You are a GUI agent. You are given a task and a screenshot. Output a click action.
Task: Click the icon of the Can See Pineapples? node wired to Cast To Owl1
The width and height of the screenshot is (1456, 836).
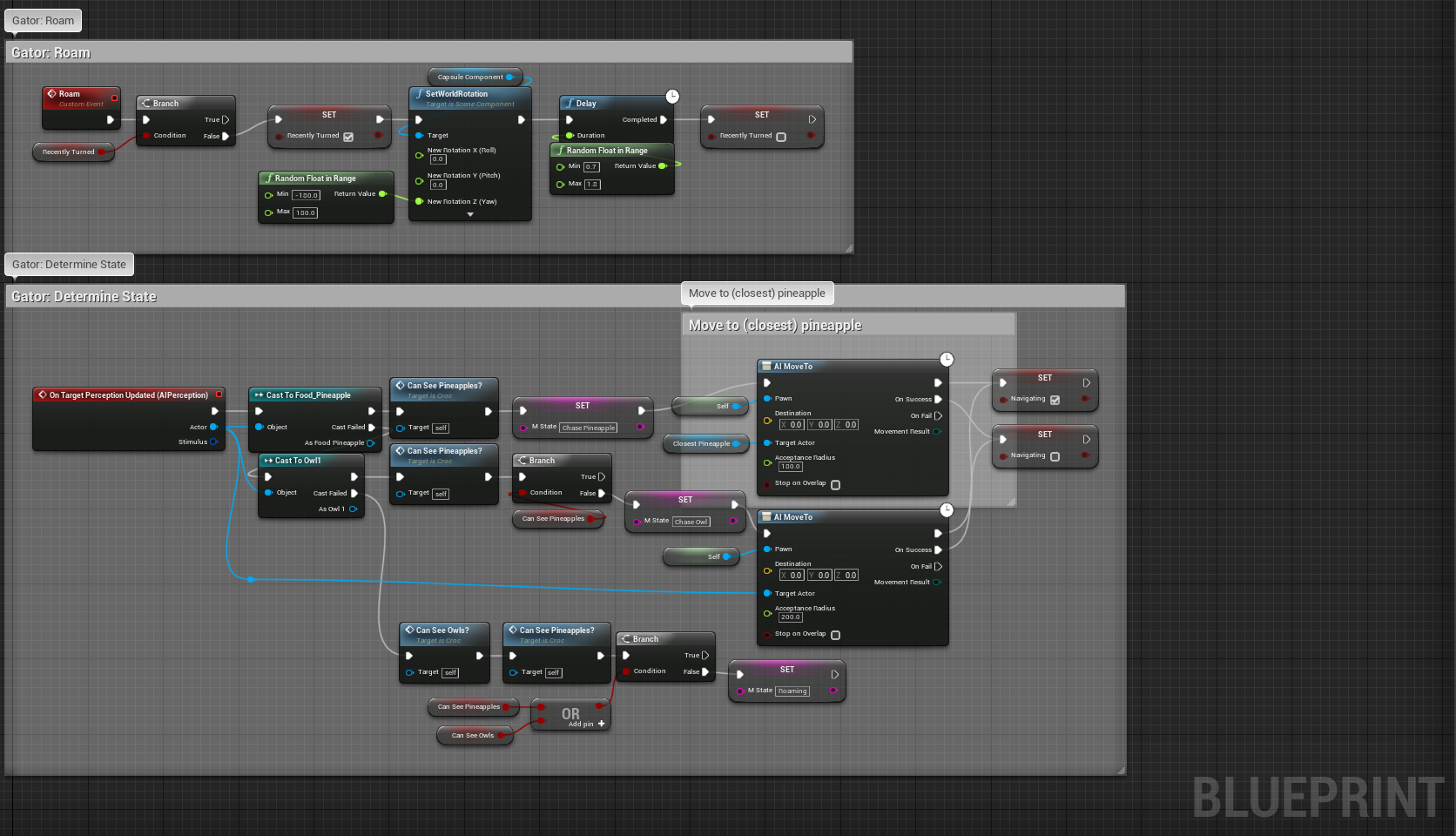pyautogui.click(x=400, y=450)
